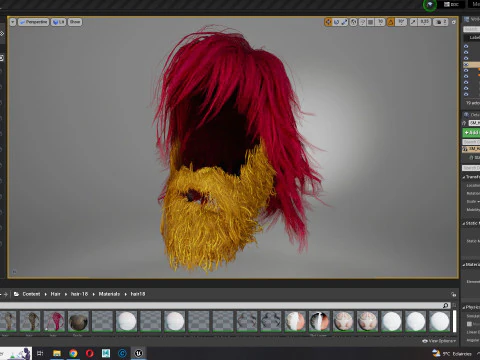The image size is (480, 360).
Task: Toggle topmost eye icon in World Outliner
Action: point(466,46)
